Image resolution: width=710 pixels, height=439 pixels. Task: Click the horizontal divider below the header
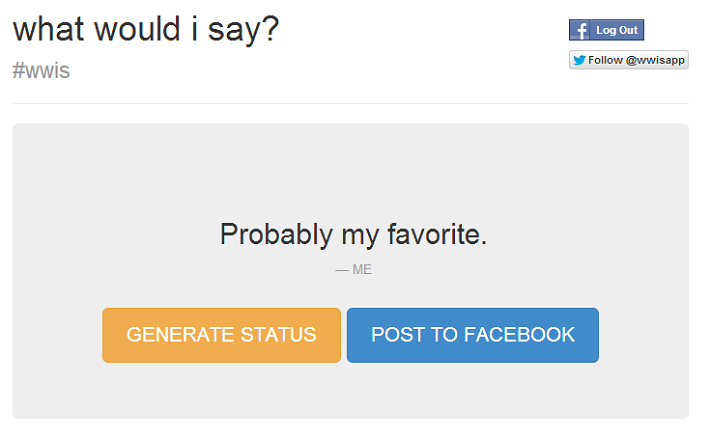coord(350,104)
